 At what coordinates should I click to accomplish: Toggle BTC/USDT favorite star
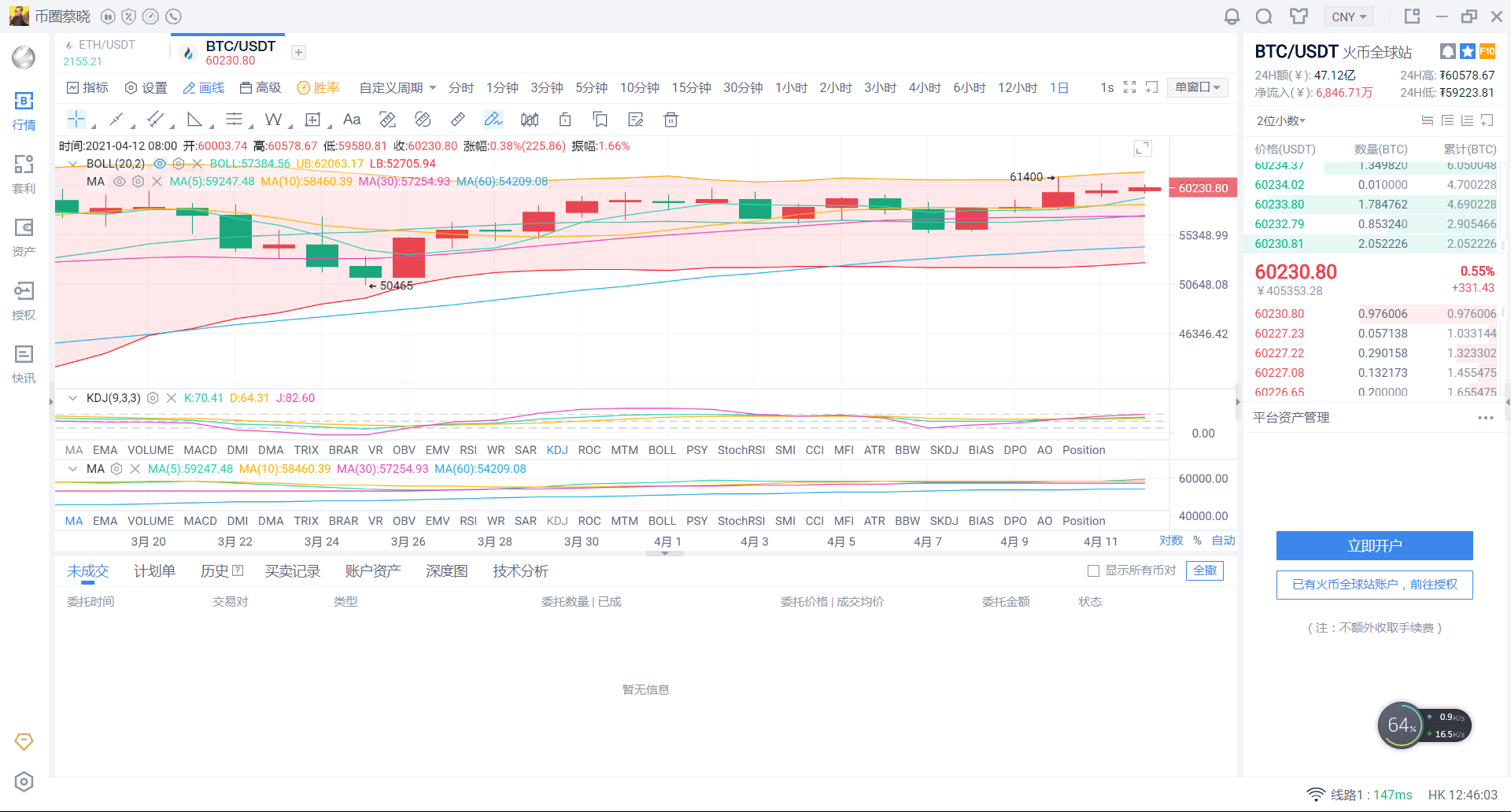1468,51
